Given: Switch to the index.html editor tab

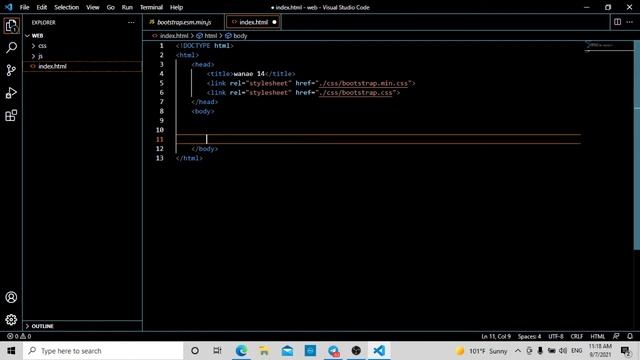Looking at the screenshot, I should (x=253, y=22).
